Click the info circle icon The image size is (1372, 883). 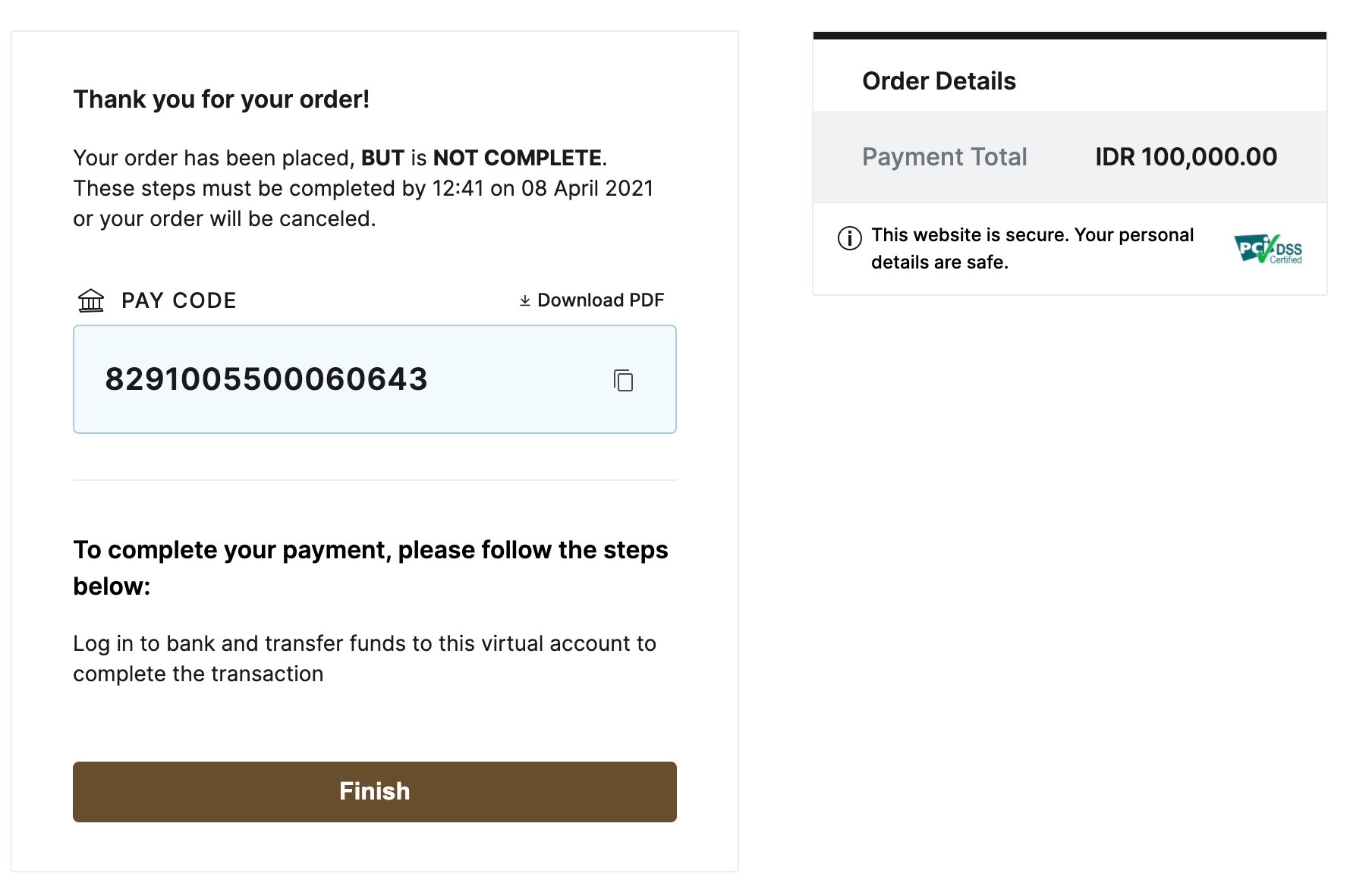coord(849,238)
